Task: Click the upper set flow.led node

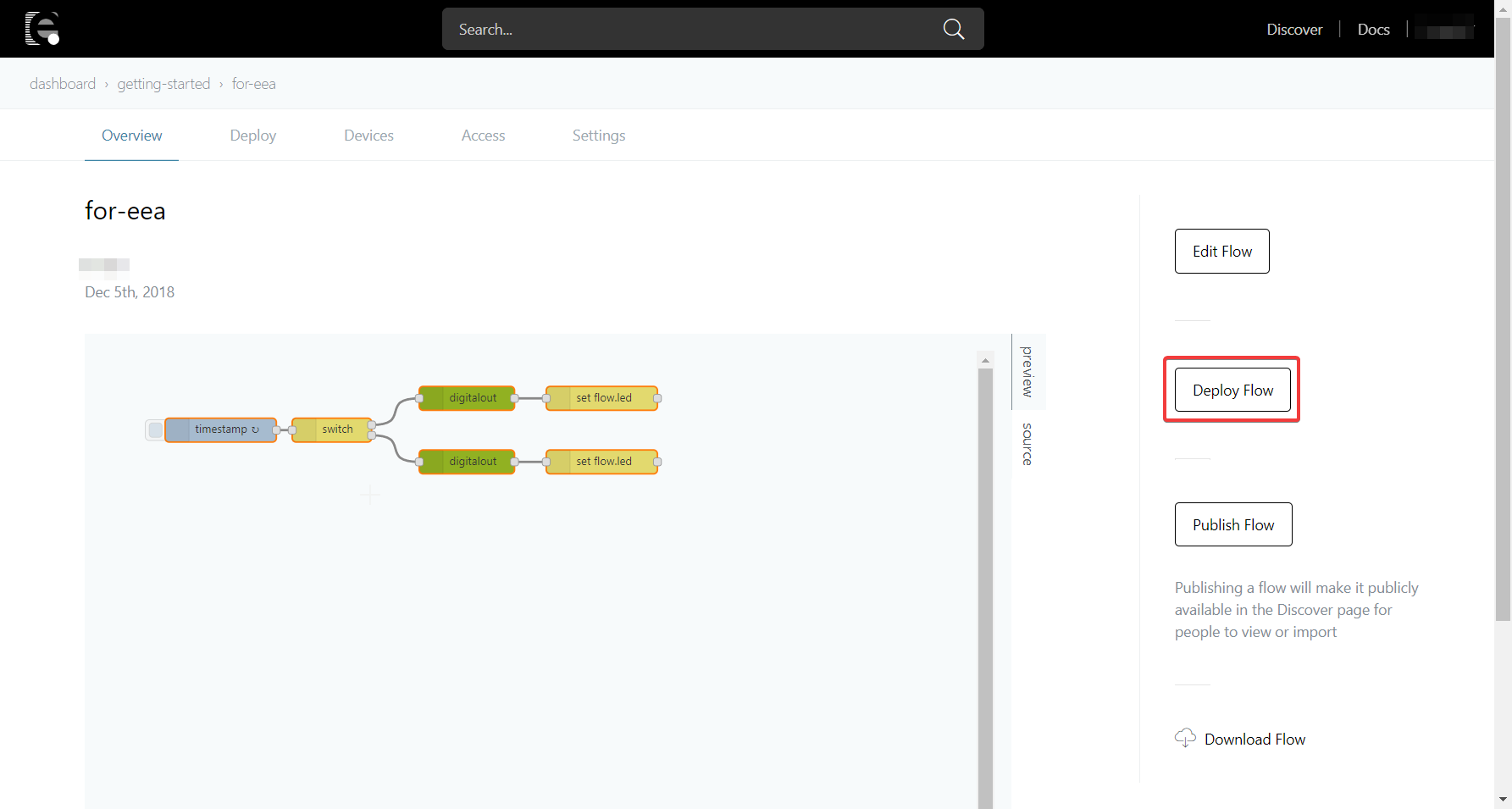Action: (603, 397)
